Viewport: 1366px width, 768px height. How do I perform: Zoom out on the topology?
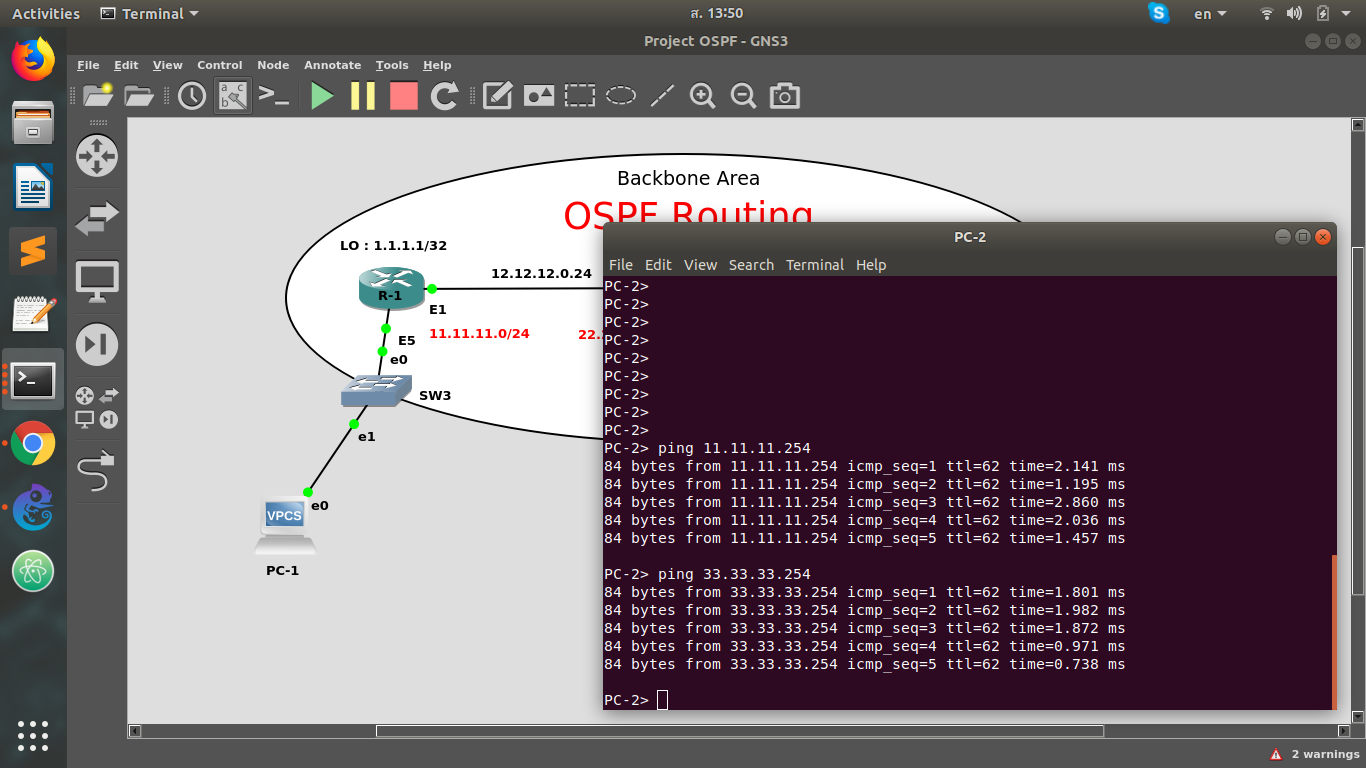743,96
